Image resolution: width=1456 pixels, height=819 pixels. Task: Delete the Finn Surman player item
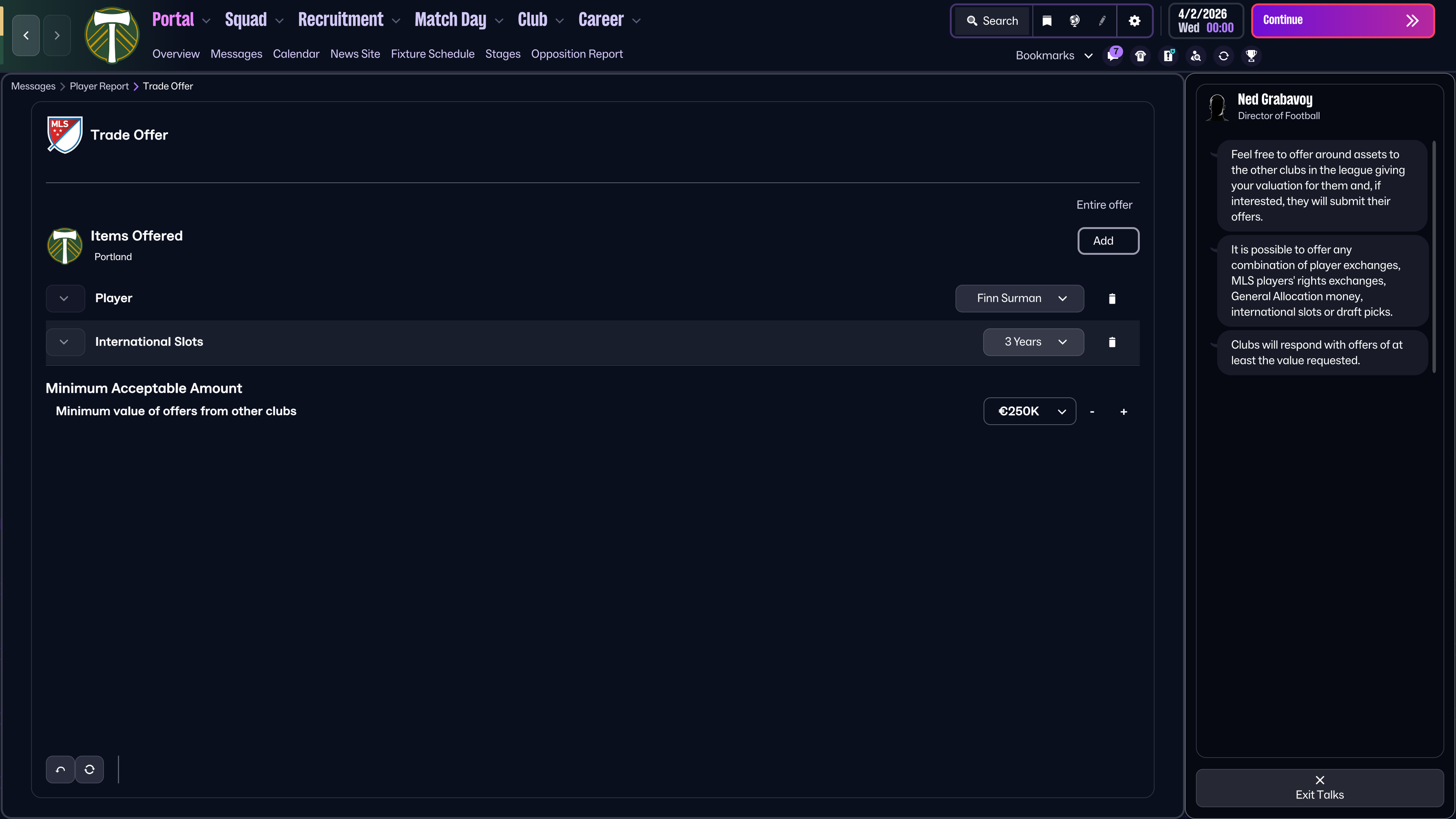(1112, 298)
